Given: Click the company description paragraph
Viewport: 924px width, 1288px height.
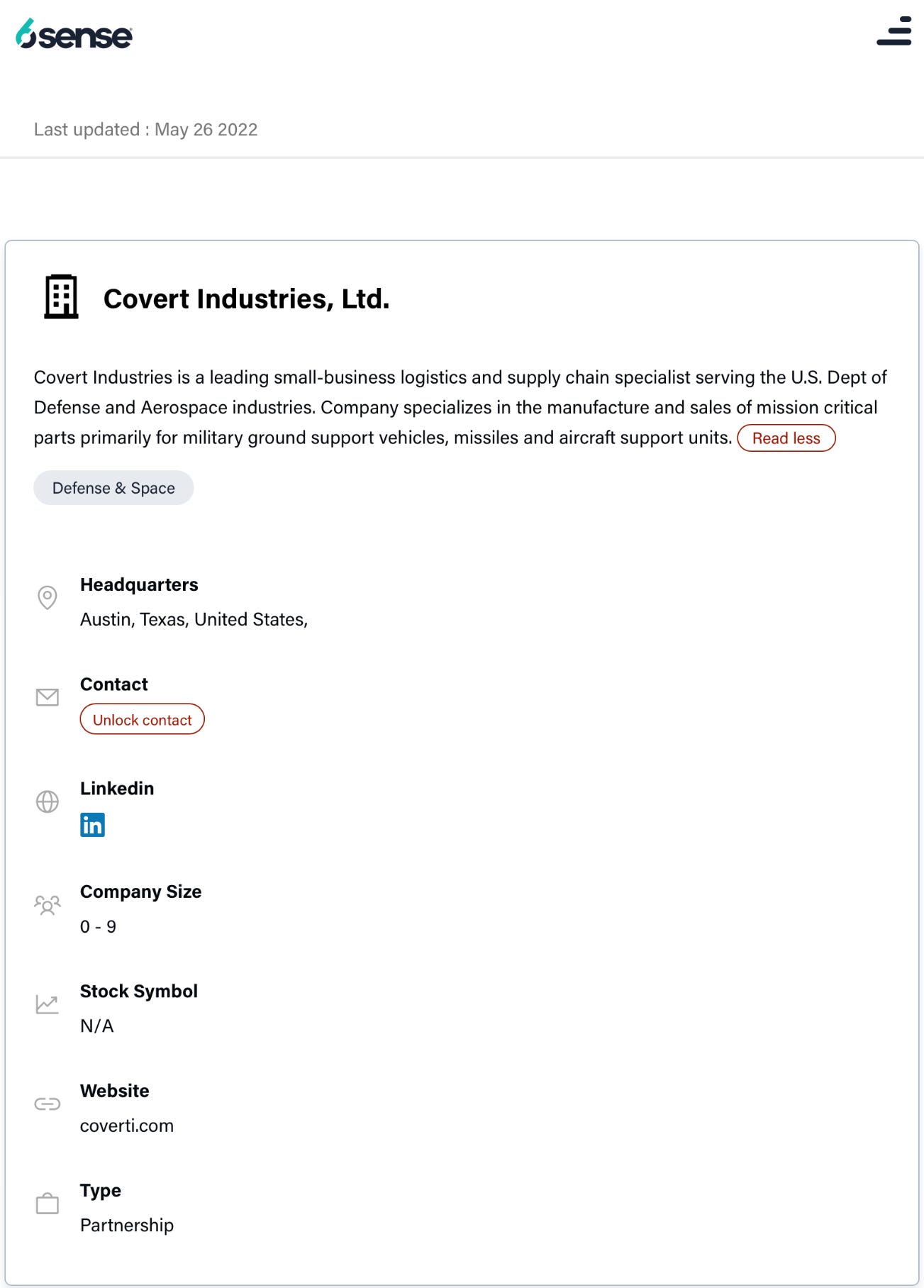Looking at the screenshot, I should [x=460, y=407].
